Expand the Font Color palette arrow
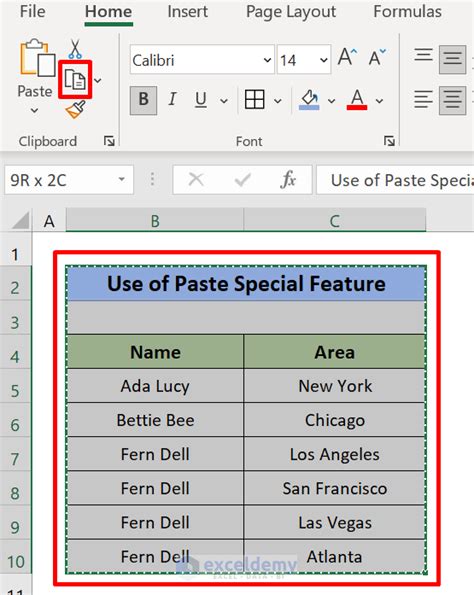 pos(379,101)
